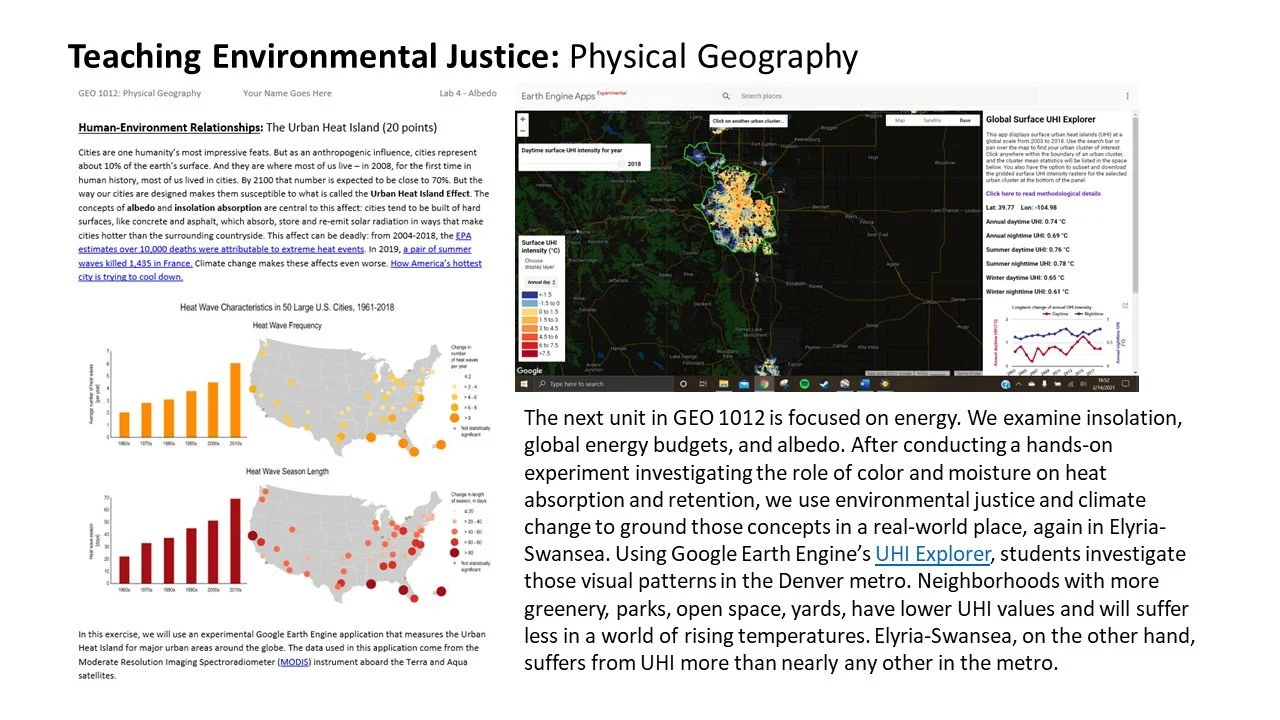
Task: Open the UHI Explorer link in slide text
Action: 931,554
